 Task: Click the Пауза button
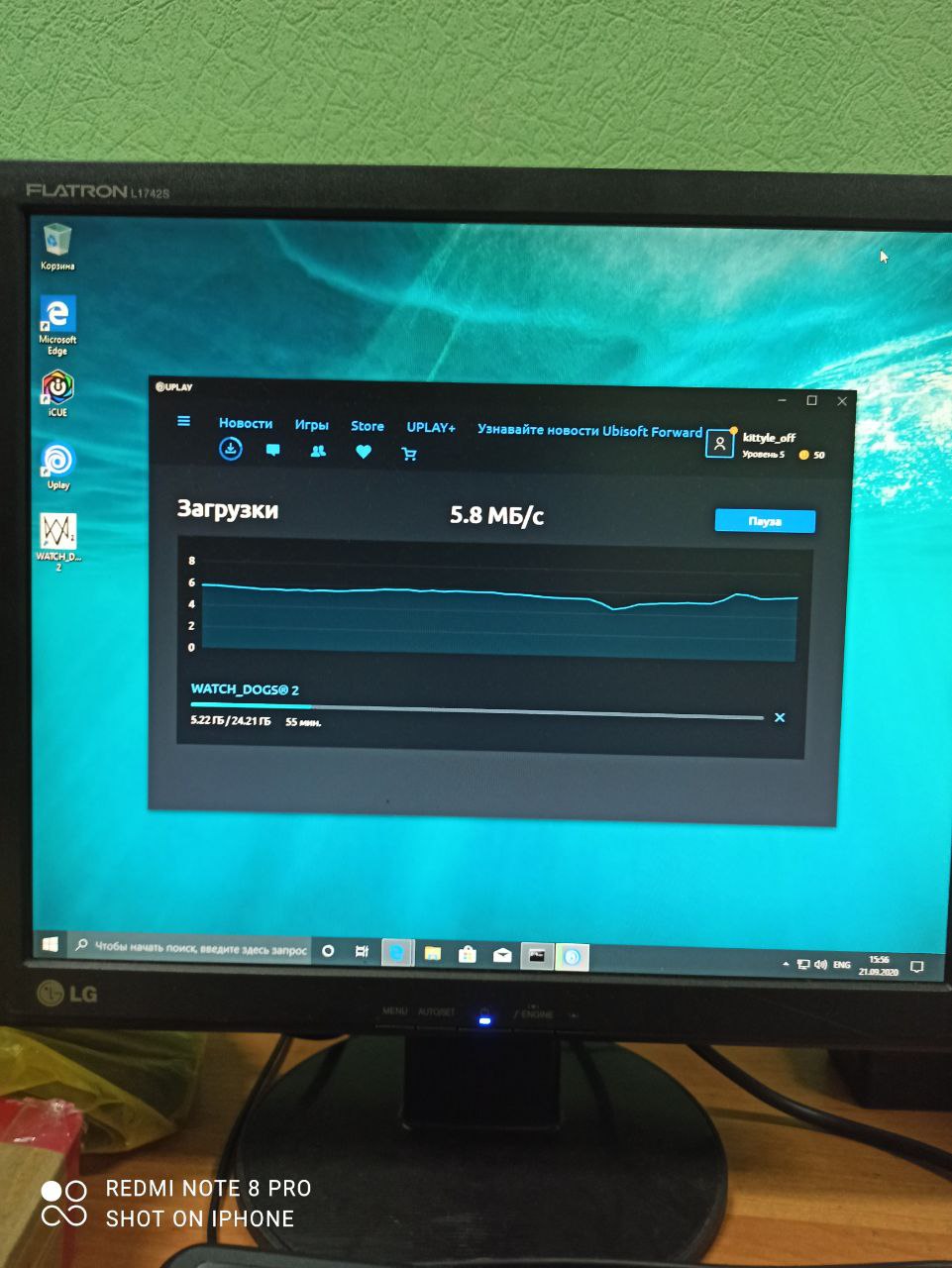[x=765, y=521]
